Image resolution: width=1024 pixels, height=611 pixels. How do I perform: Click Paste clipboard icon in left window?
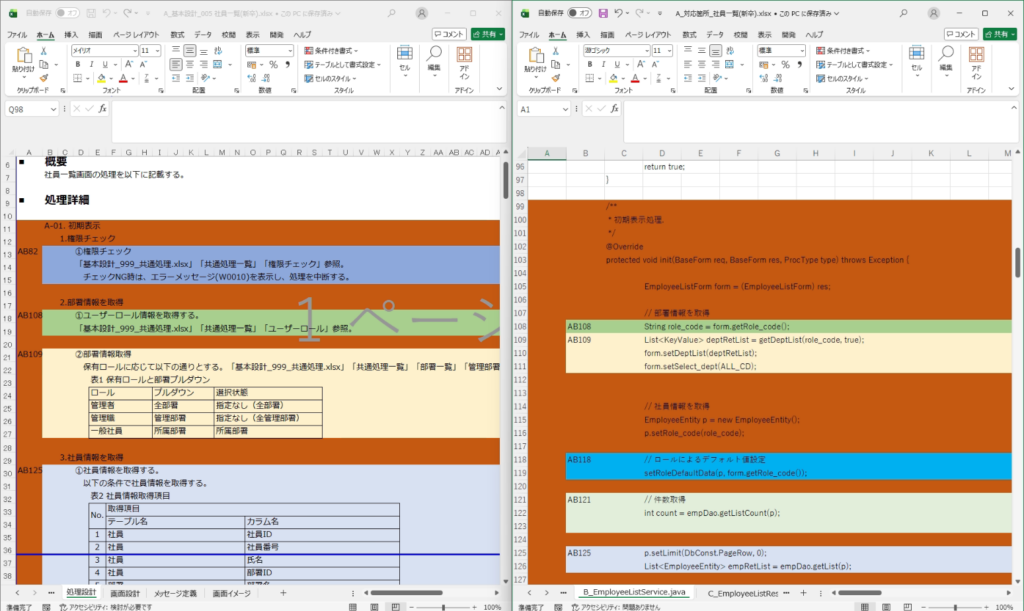click(x=24, y=57)
